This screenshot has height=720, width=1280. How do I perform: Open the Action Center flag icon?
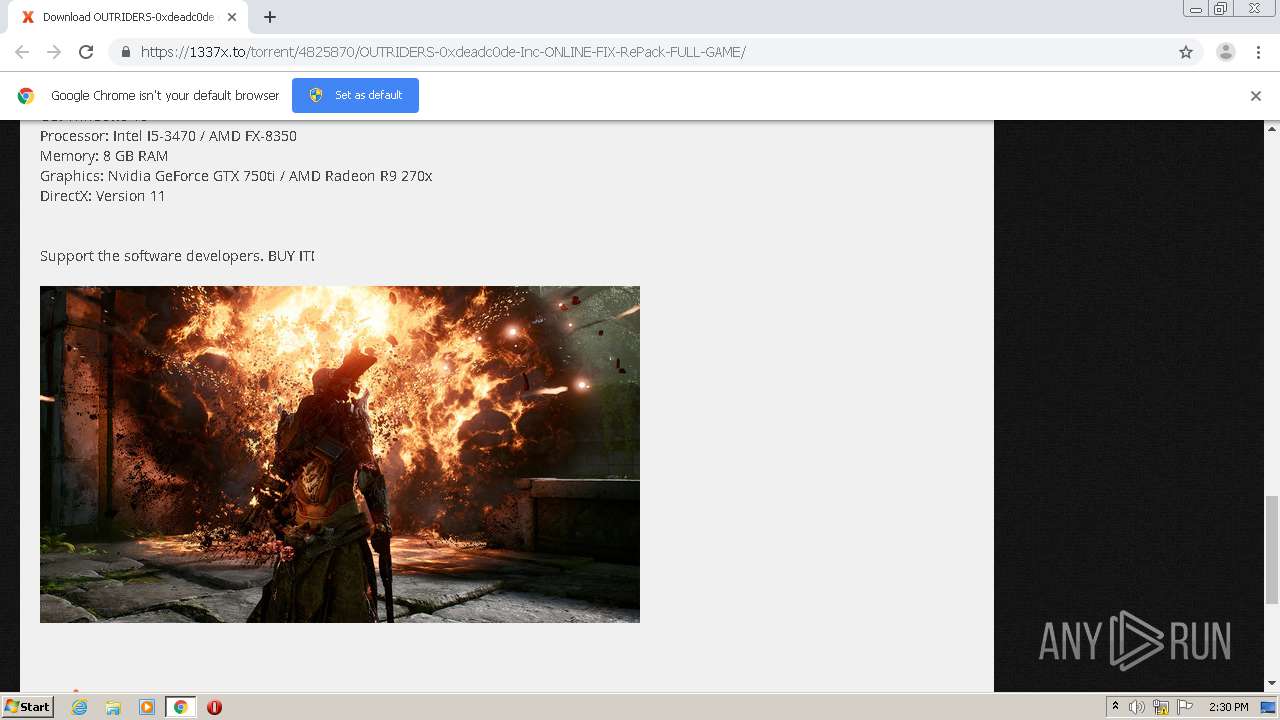[1184, 707]
